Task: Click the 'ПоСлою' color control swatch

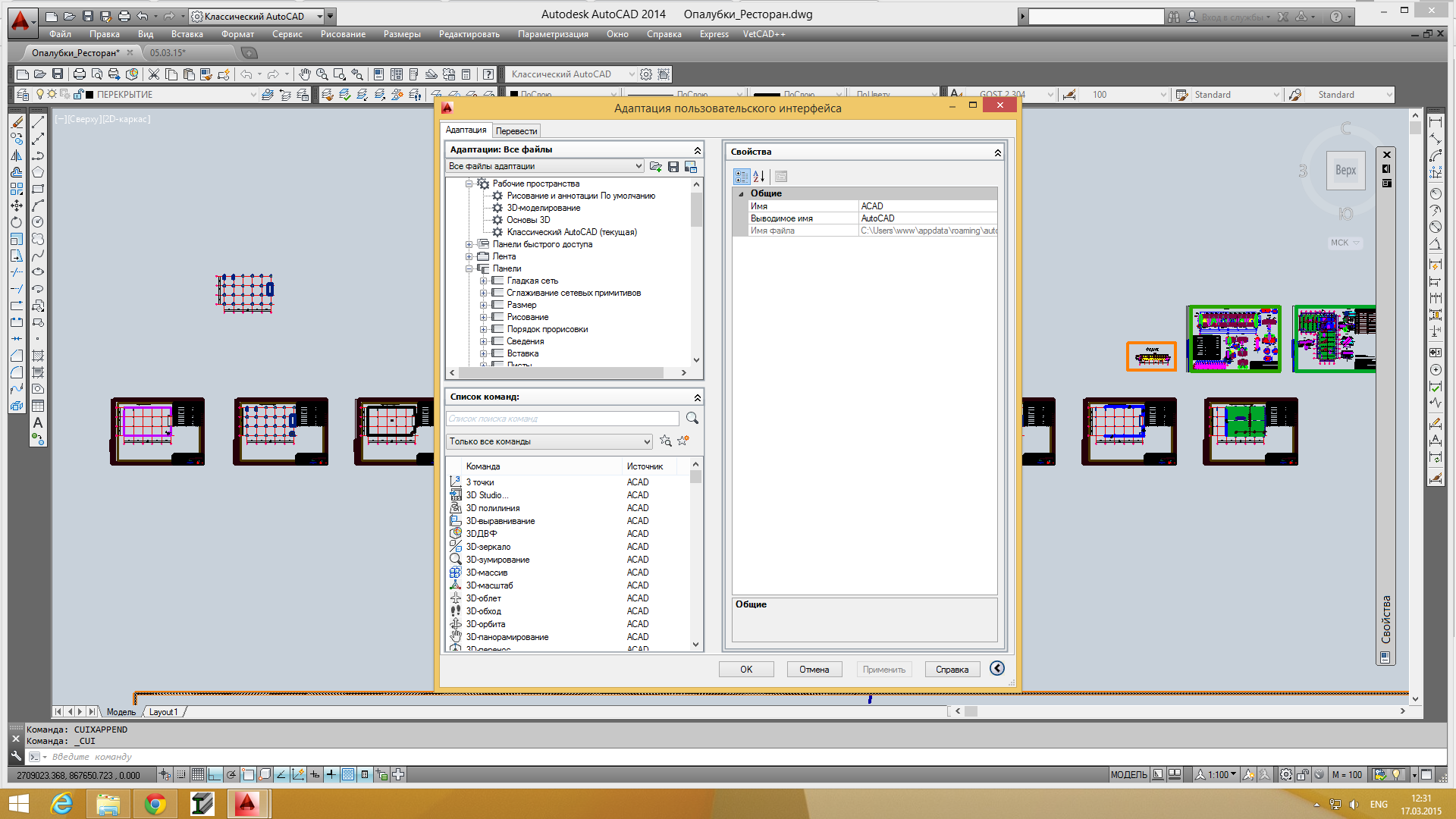Action: tap(513, 95)
